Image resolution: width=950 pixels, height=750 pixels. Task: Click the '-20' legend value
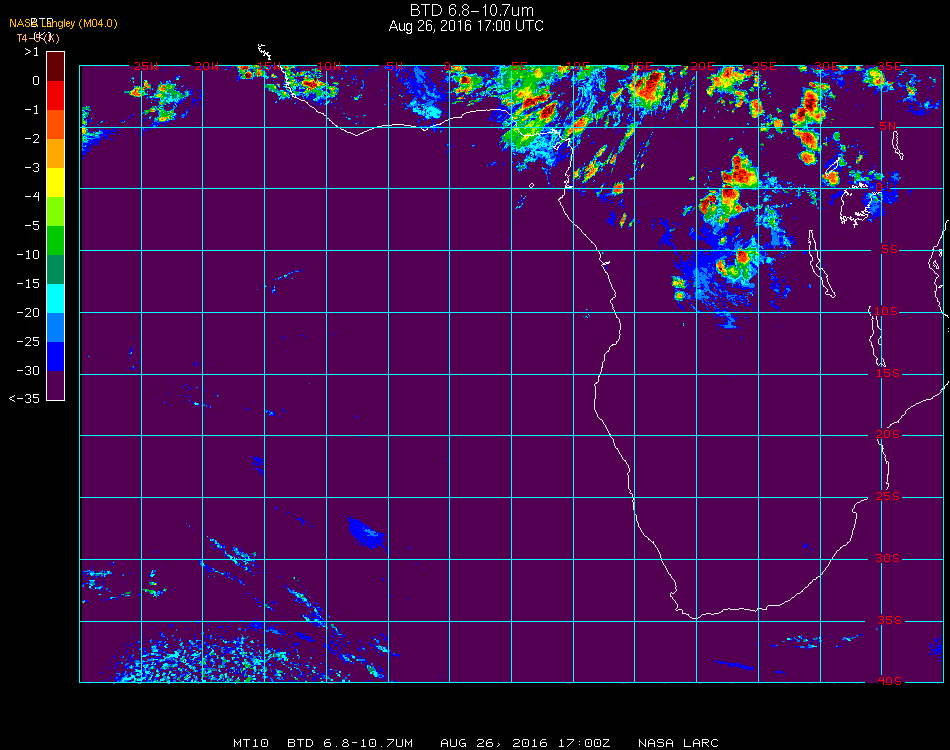coord(28,313)
